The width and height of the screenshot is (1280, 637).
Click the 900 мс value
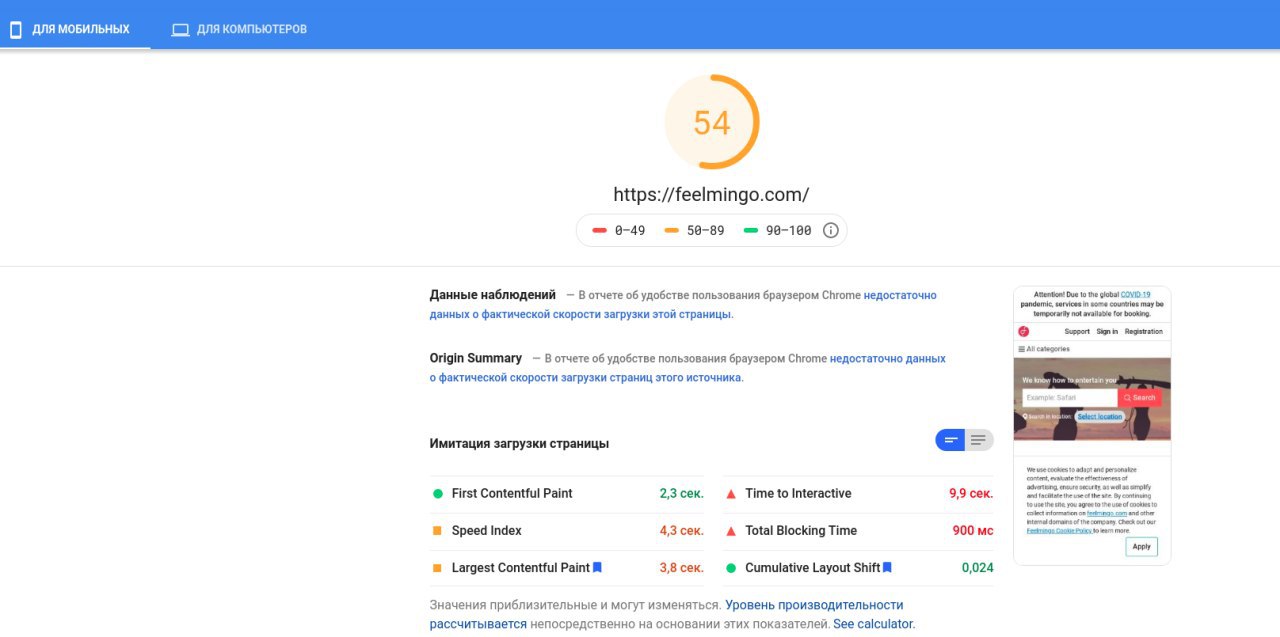[x=973, y=530]
